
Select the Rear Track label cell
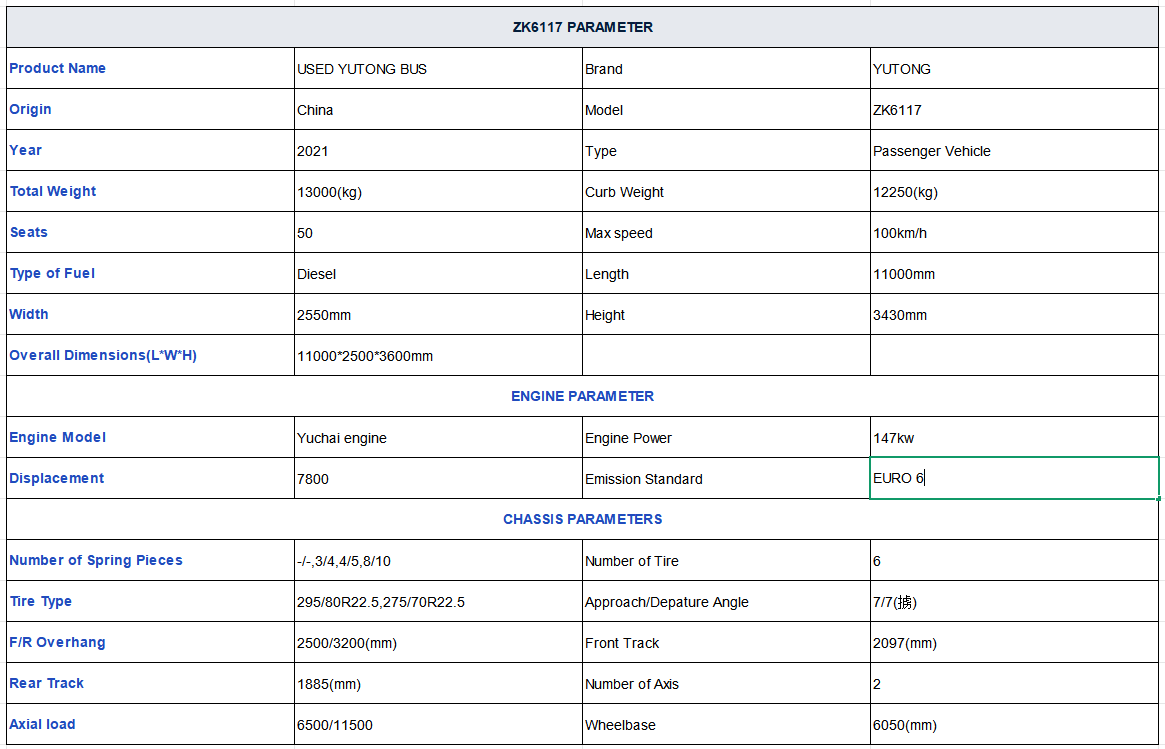point(151,683)
